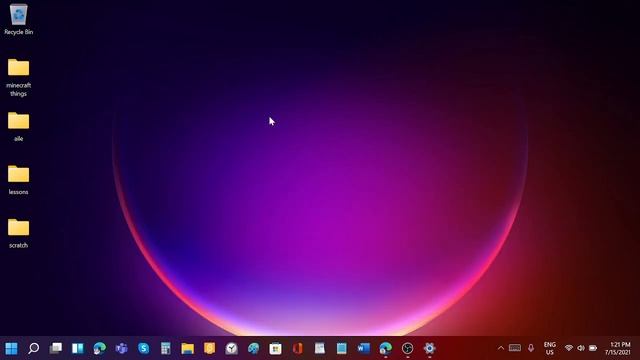640x360 pixels.
Task: Select the 'minecraft things' folder
Action: 18,78
